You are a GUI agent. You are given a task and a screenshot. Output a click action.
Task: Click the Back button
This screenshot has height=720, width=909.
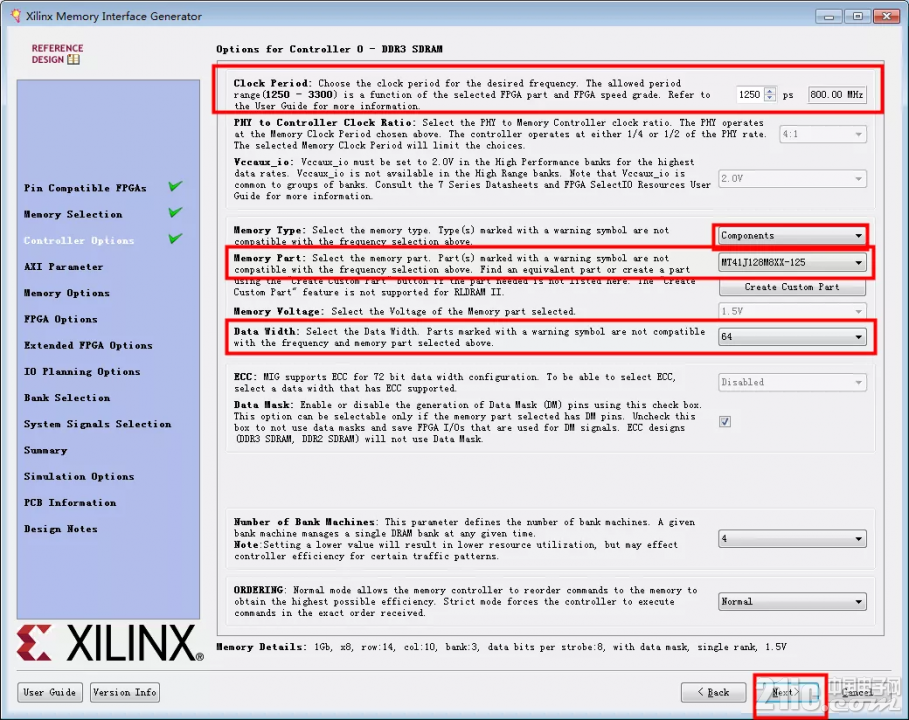[x=713, y=692]
